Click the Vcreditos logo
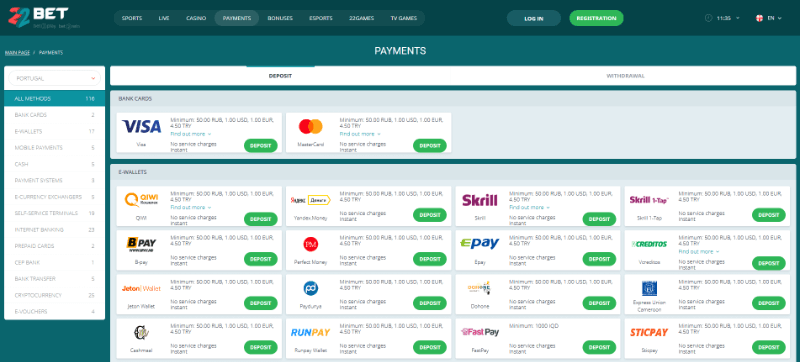Image resolution: width=800 pixels, height=362 pixels. 649,244
